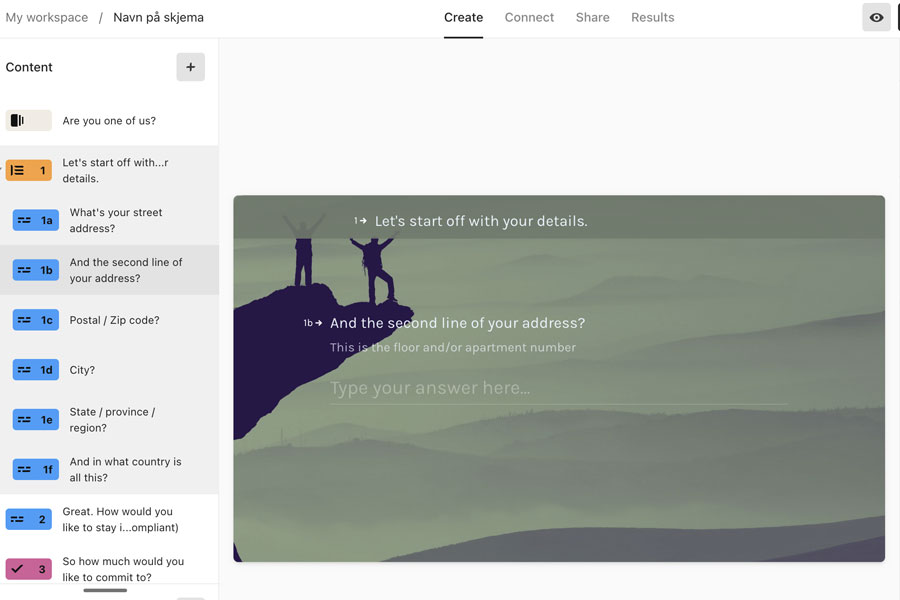Image resolution: width=900 pixels, height=600 pixels.
Task: Edit group heading 'Let's start off with your details.'
Action: tap(481, 221)
